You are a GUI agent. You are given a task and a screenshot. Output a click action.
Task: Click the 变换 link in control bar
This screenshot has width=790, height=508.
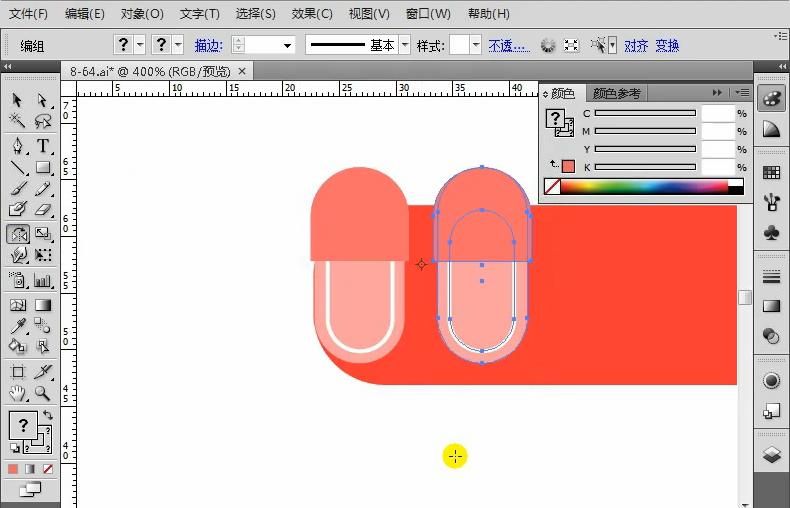(x=667, y=46)
